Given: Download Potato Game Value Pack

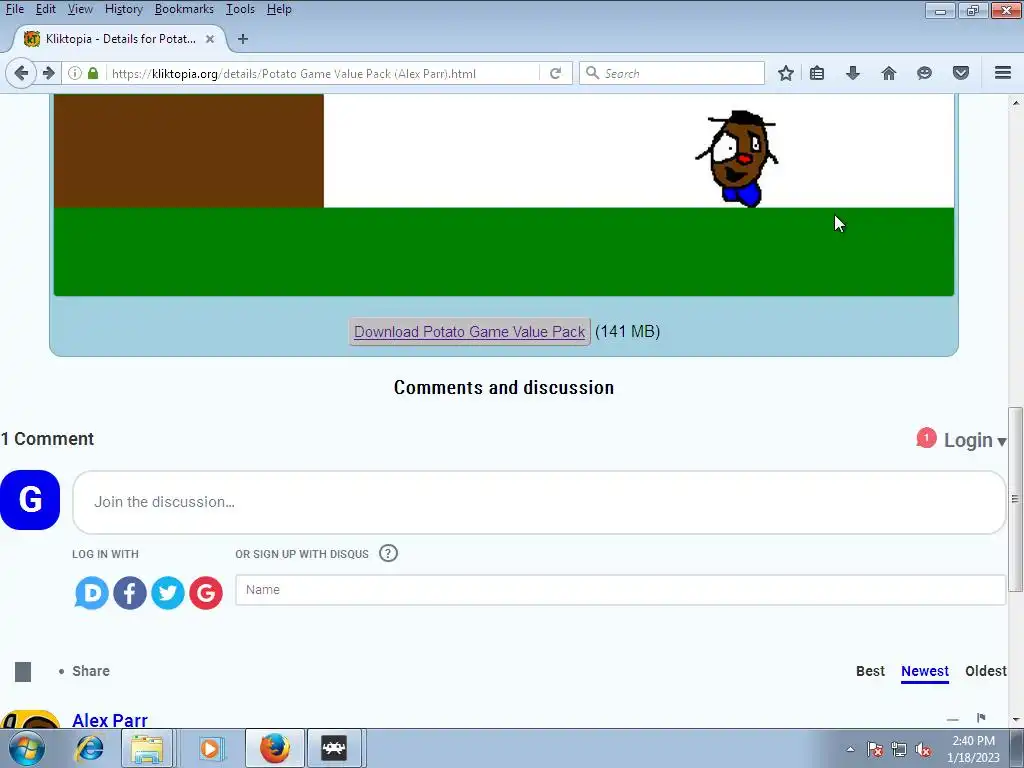Looking at the screenshot, I should tap(470, 332).
